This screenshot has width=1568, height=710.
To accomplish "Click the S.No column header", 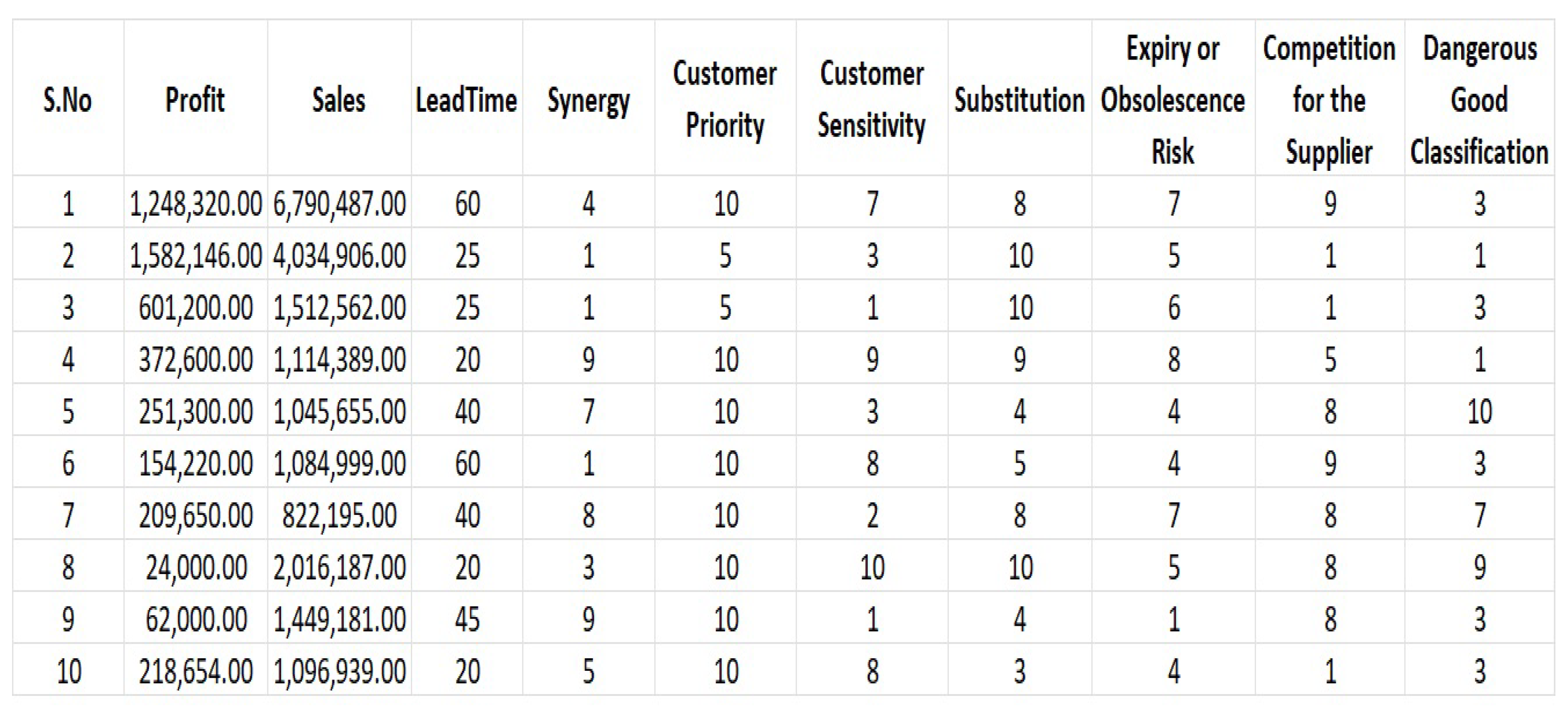I will pyautogui.click(x=68, y=100).
